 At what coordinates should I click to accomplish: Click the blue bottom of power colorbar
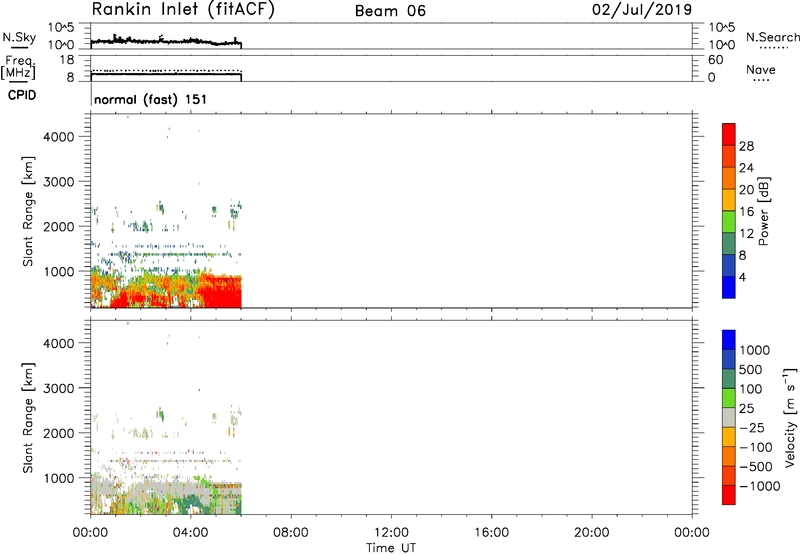coord(729,287)
